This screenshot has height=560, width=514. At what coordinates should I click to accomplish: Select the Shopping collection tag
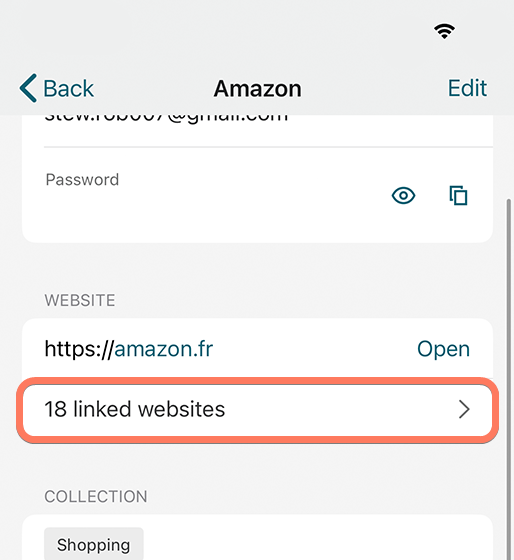(x=94, y=544)
